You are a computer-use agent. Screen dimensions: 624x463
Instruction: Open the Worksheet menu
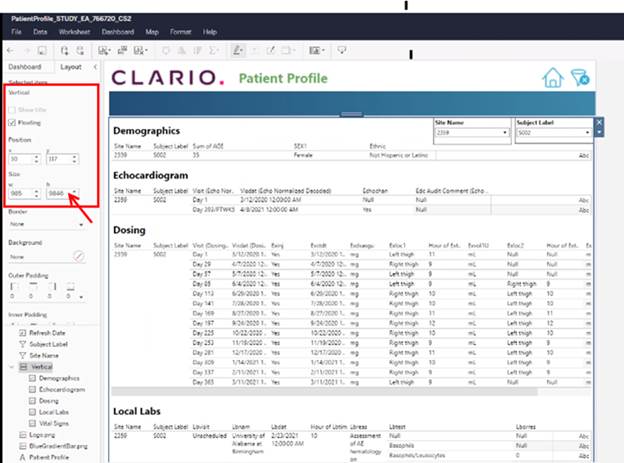pos(74,32)
